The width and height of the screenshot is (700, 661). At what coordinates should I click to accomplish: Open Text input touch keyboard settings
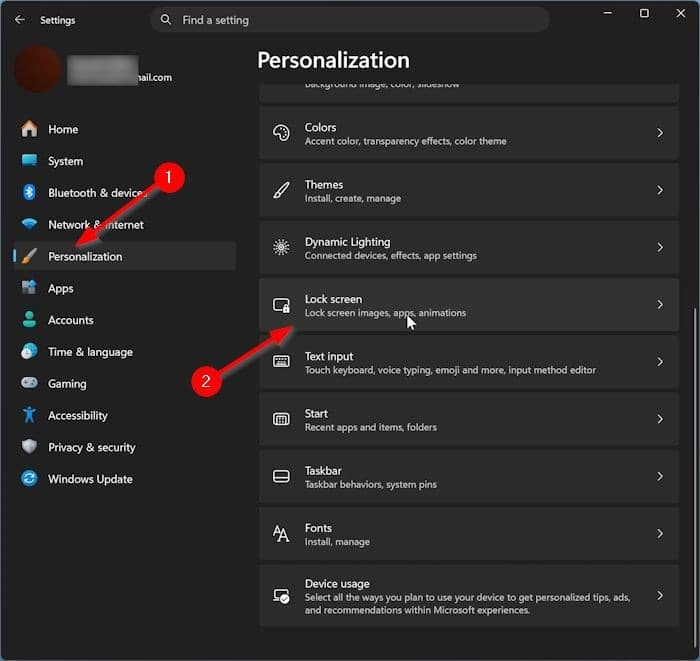click(x=469, y=362)
